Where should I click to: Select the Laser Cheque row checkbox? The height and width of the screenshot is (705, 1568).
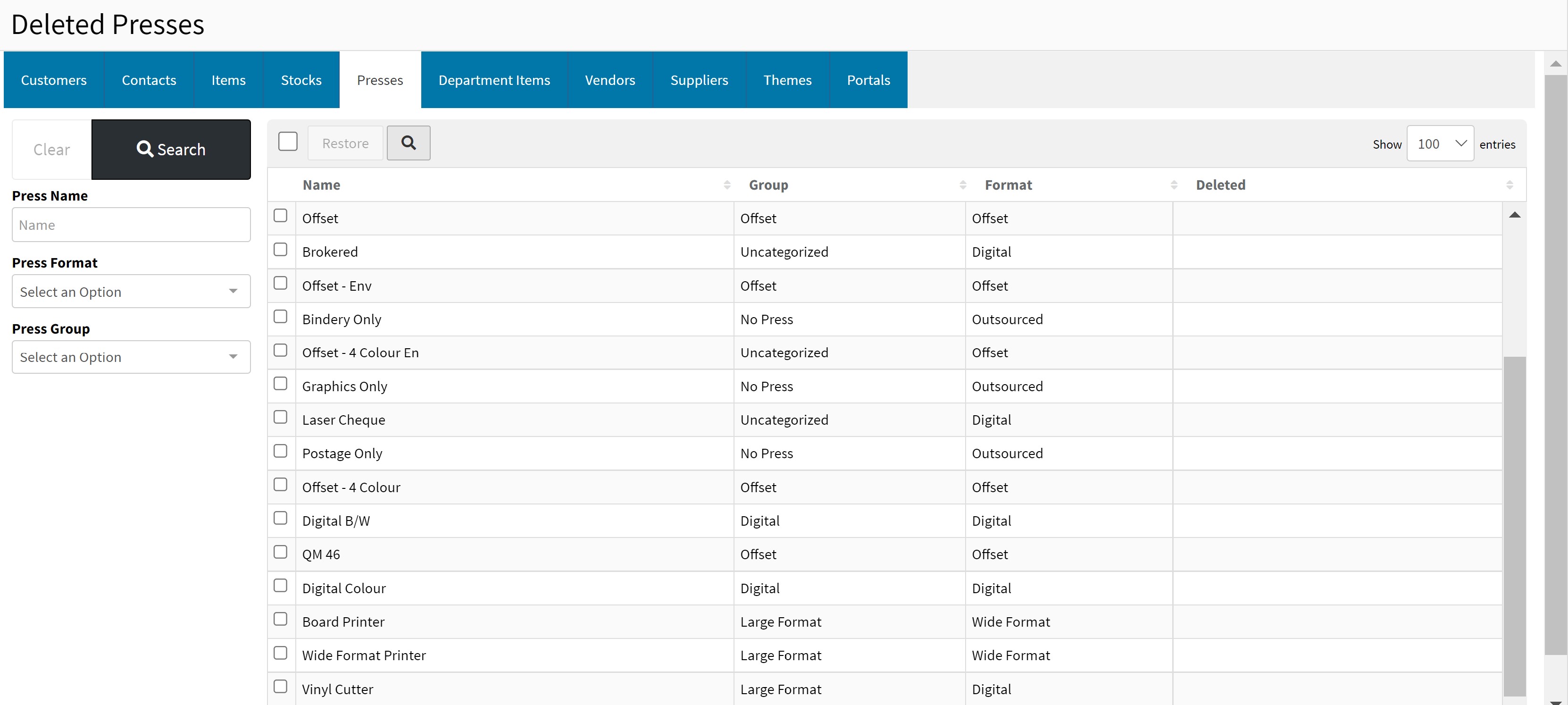coord(281,417)
